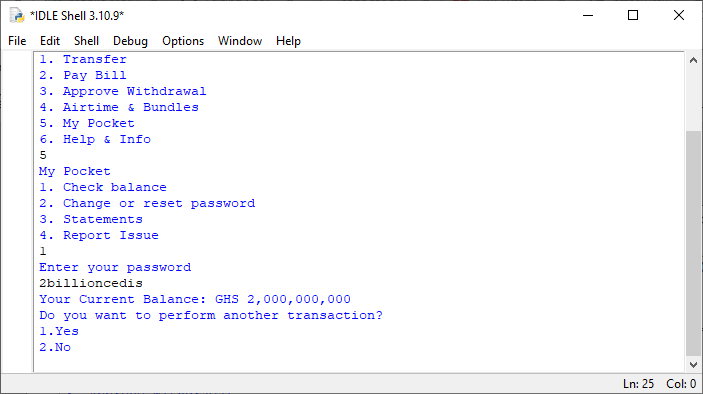The height and width of the screenshot is (394, 703).
Task: Click the 2billioncedis password line
Action: point(91,283)
